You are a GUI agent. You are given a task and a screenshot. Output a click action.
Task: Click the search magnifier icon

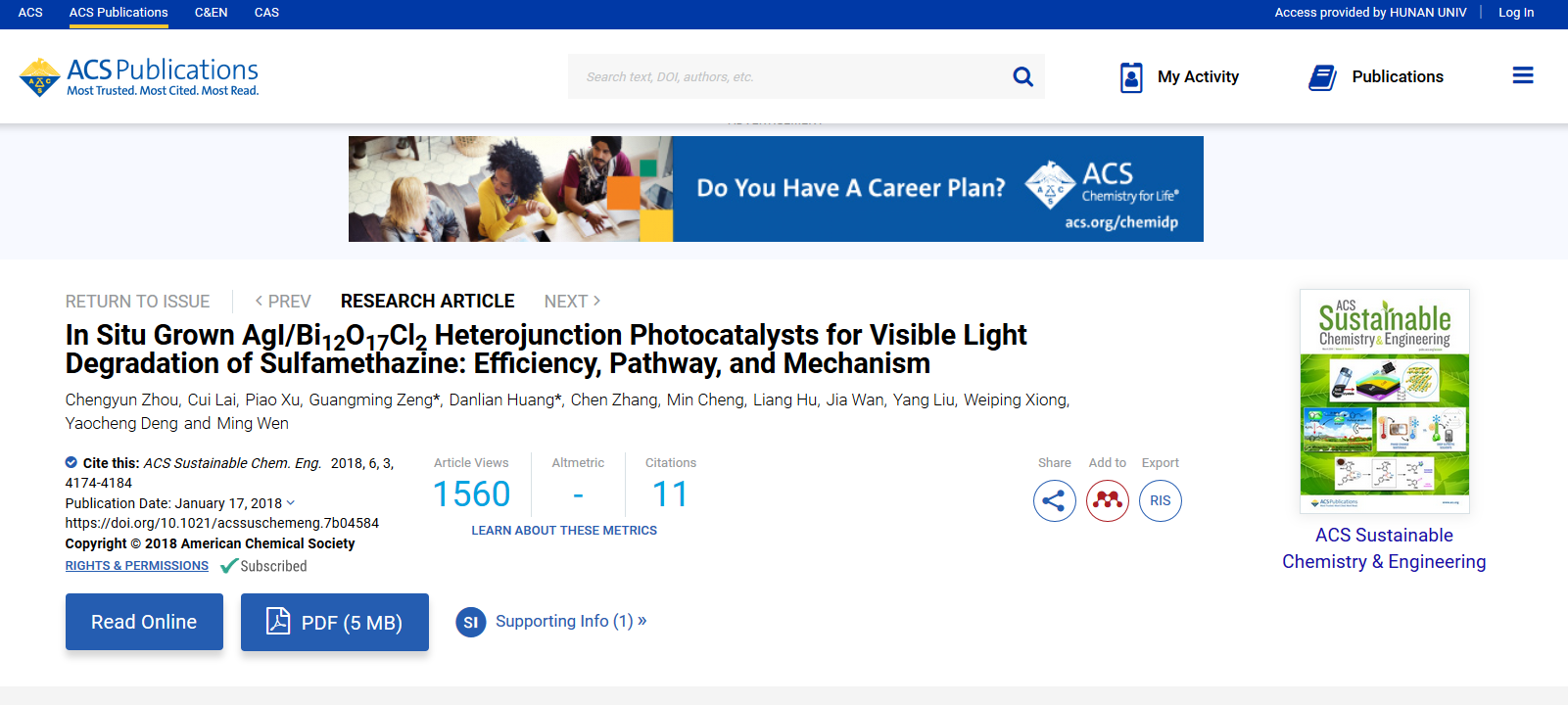[1022, 76]
